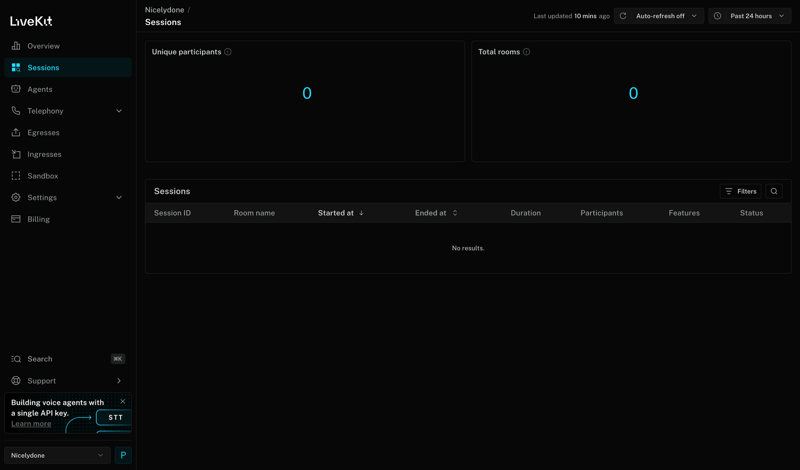Click the Participants column header

(x=602, y=213)
